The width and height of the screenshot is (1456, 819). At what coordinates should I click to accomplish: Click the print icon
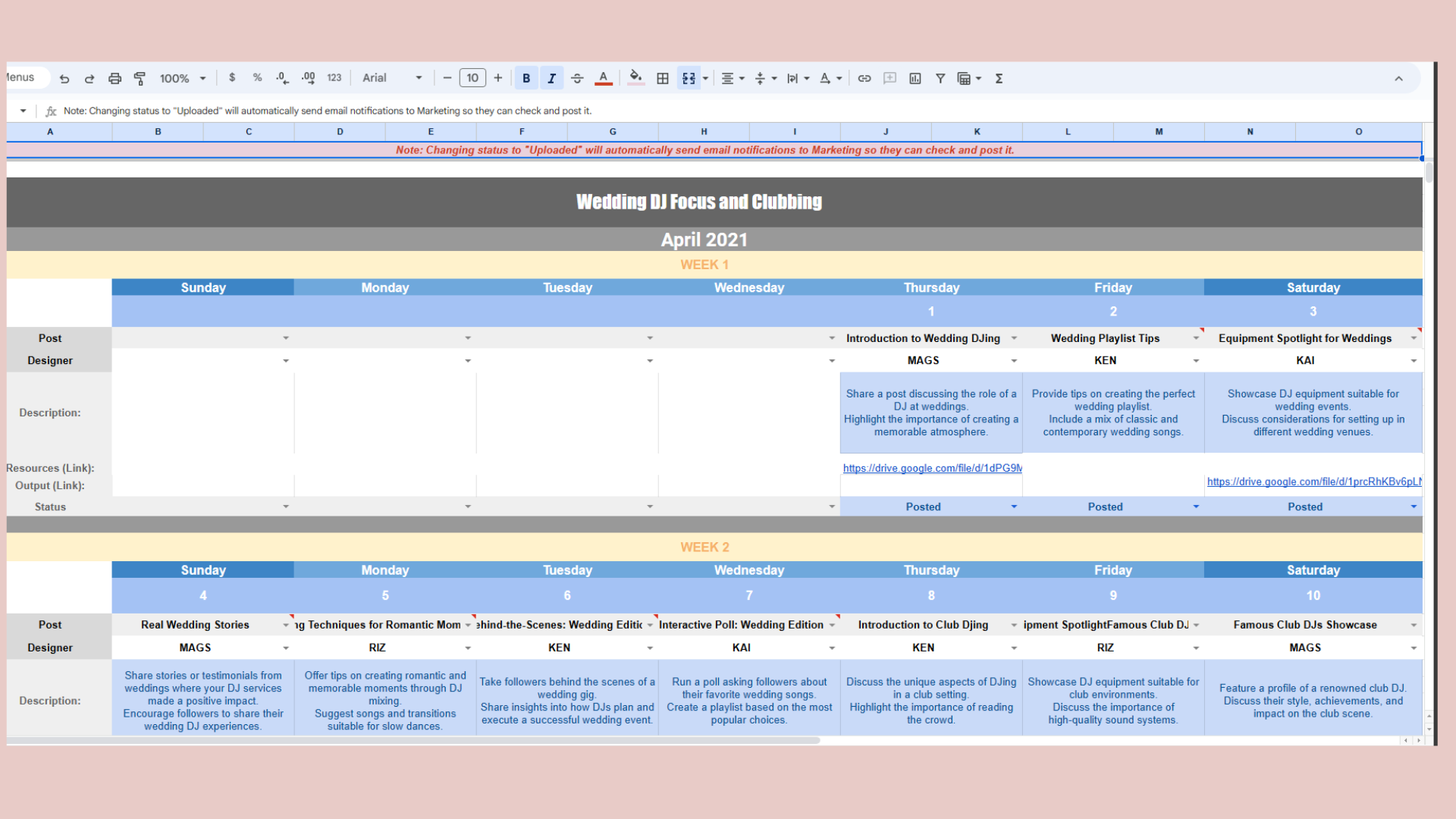(115, 78)
